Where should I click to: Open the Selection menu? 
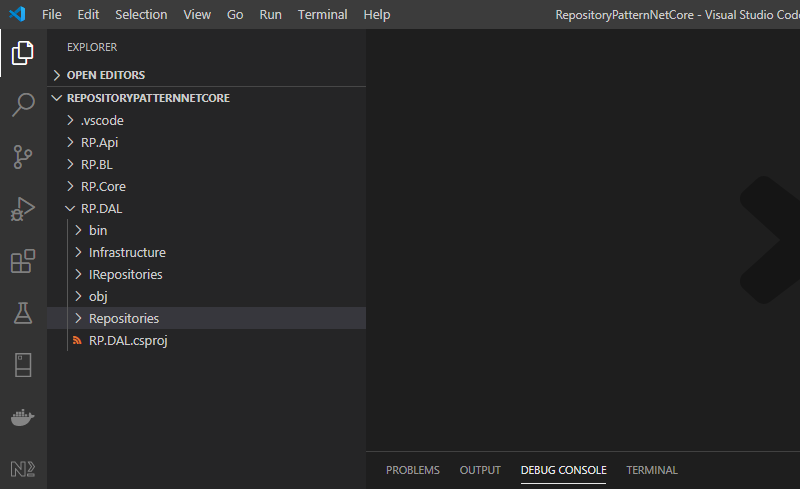(x=141, y=15)
